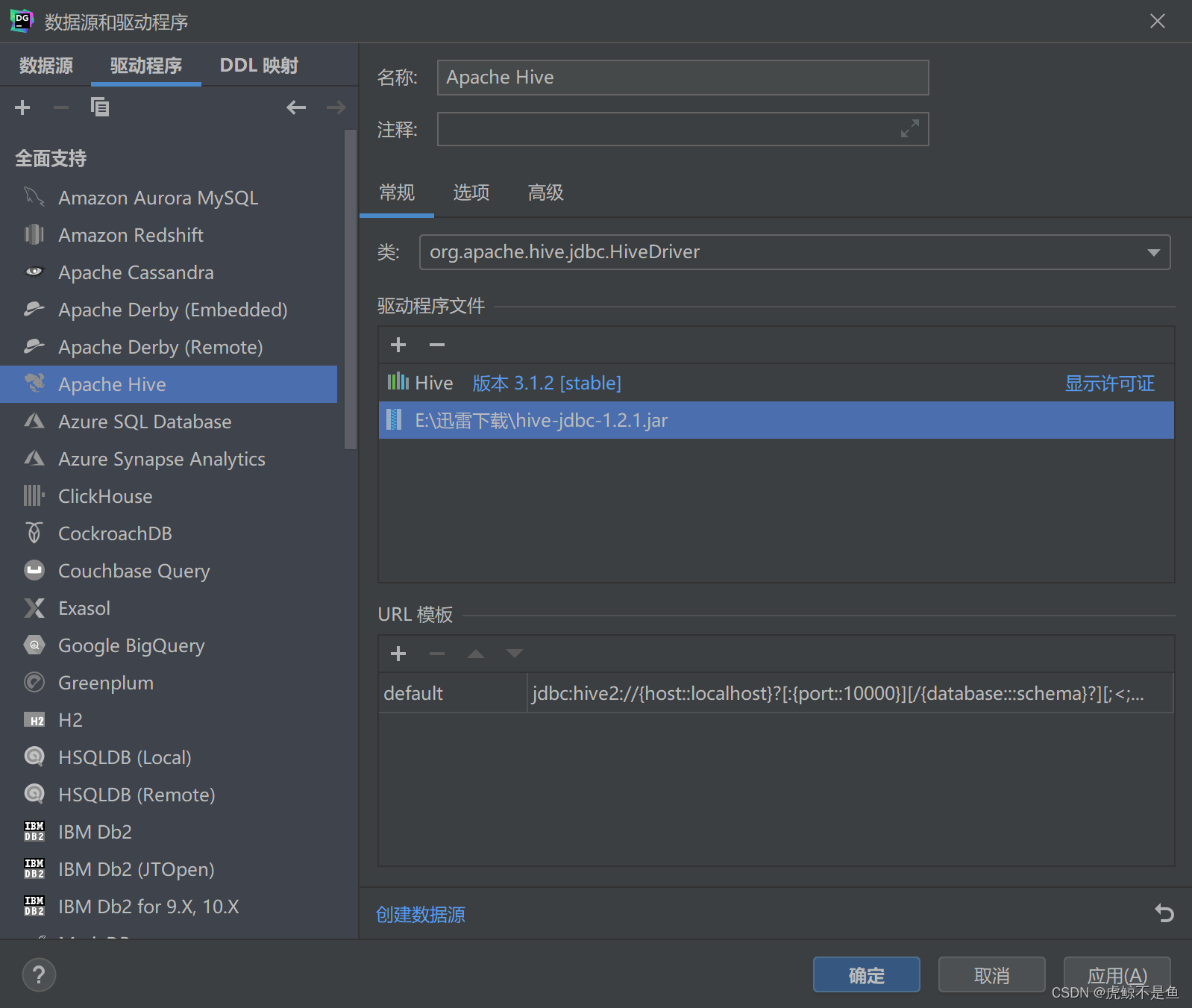Select Apache Derby (Remote) driver
The width and height of the screenshot is (1192, 1008).
pos(169,347)
